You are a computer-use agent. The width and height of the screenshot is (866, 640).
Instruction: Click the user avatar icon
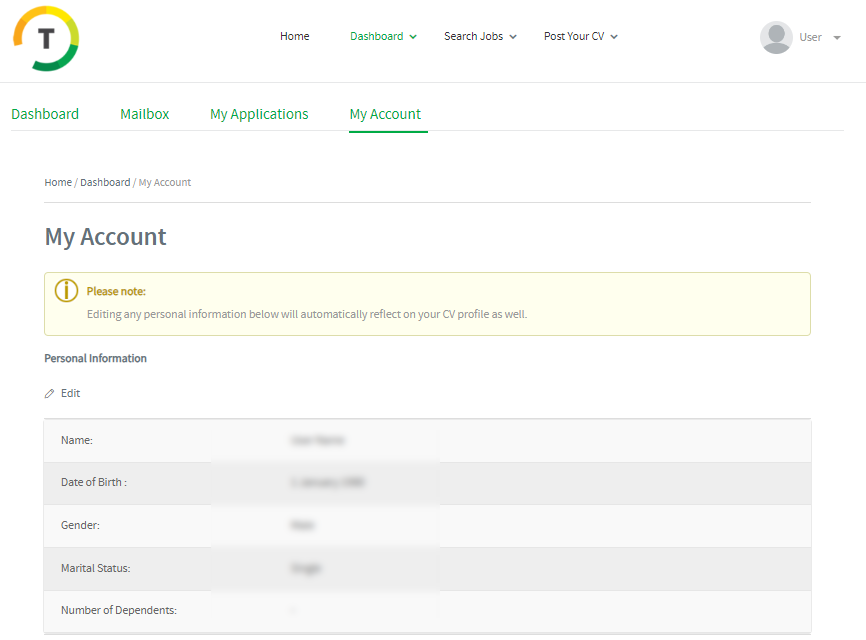click(x=776, y=37)
